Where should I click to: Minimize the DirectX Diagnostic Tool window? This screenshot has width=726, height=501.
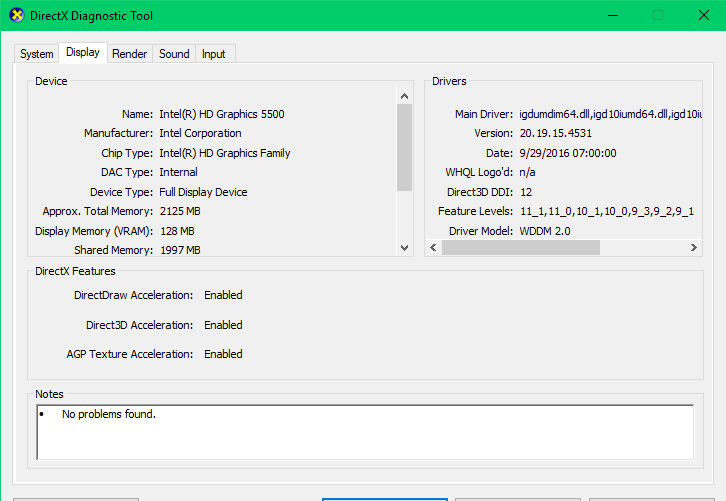[x=613, y=15]
